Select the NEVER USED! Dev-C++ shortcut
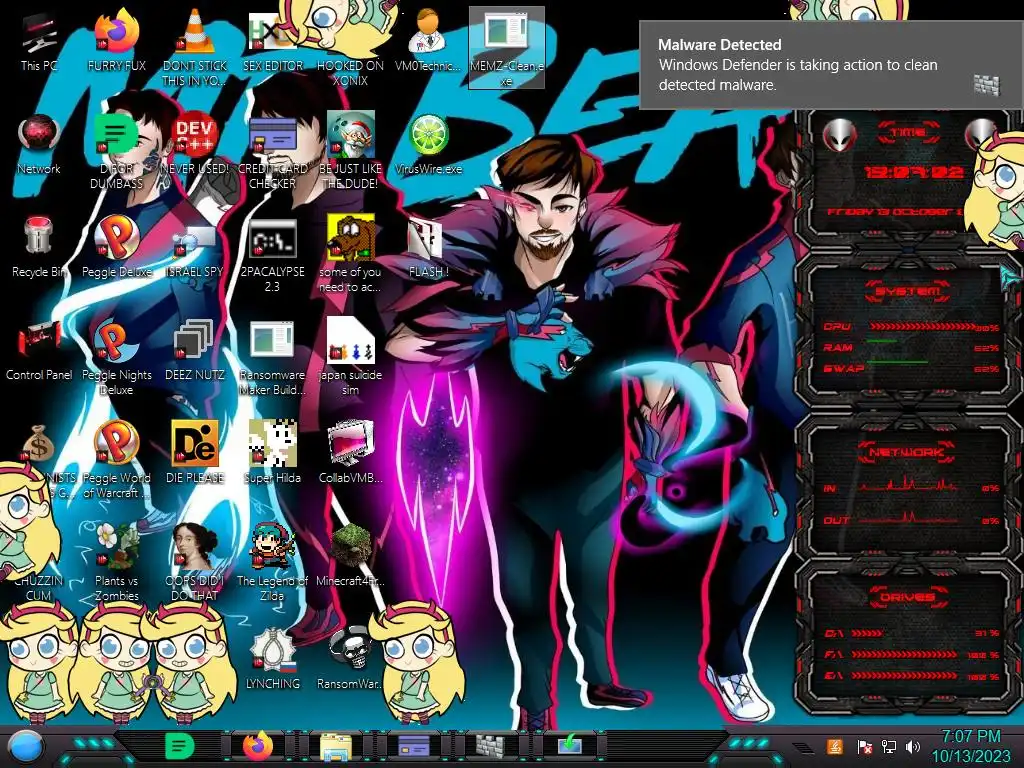The width and height of the screenshot is (1024, 768). point(195,145)
